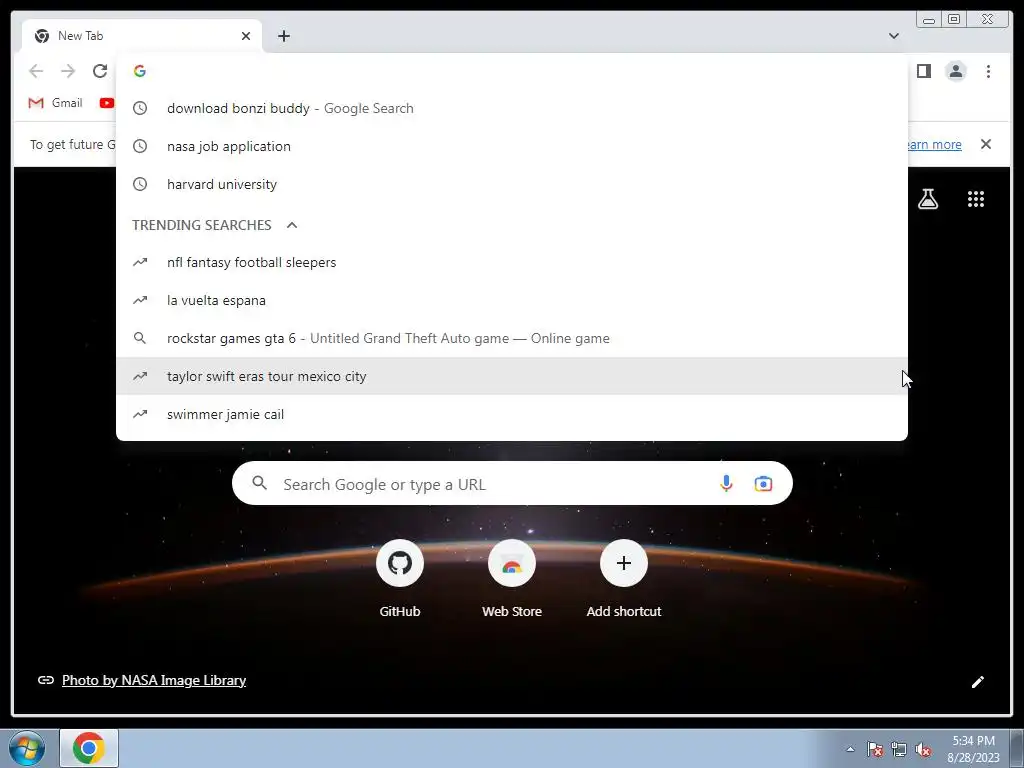Viewport: 1024px width, 768px height.
Task: Collapse the Trending Searches section
Action: tap(292, 225)
